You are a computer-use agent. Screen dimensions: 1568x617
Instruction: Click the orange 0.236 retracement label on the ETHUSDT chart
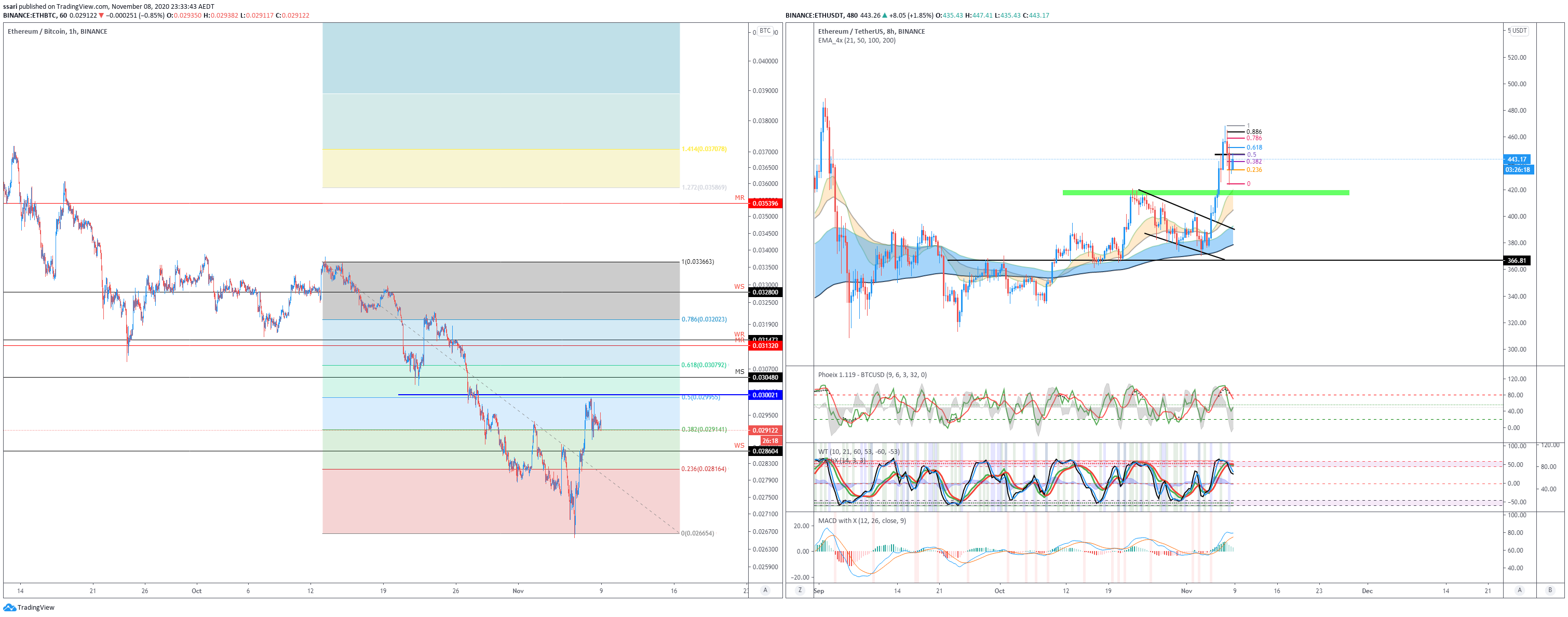pos(1254,170)
